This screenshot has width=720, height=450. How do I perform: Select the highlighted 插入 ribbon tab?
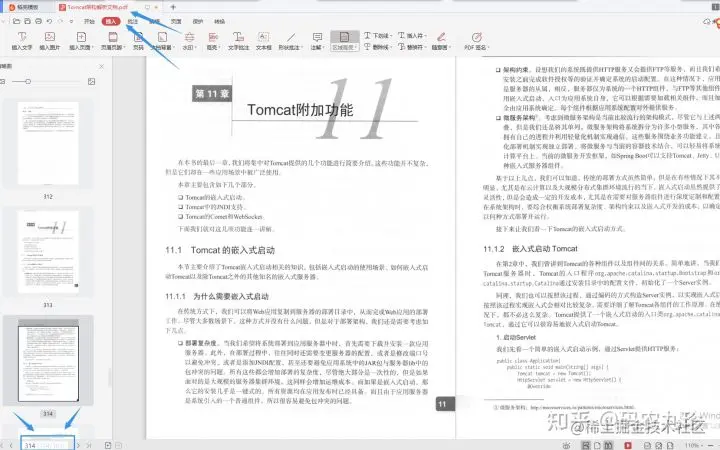tap(111, 22)
